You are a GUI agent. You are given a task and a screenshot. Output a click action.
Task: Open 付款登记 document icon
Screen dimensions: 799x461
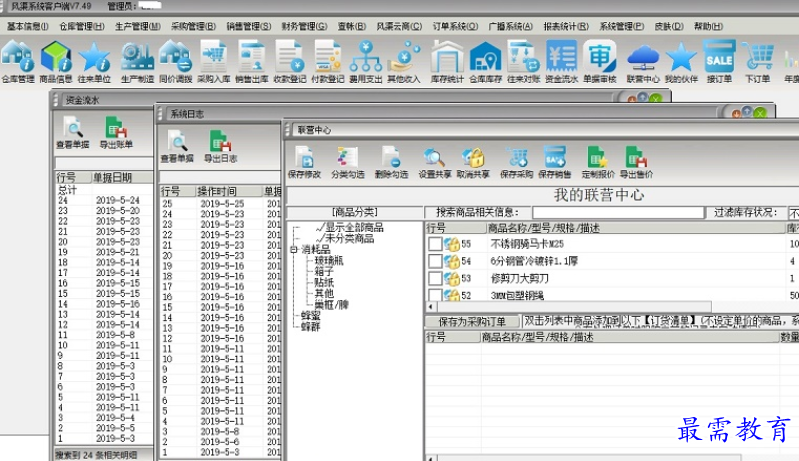(328, 62)
